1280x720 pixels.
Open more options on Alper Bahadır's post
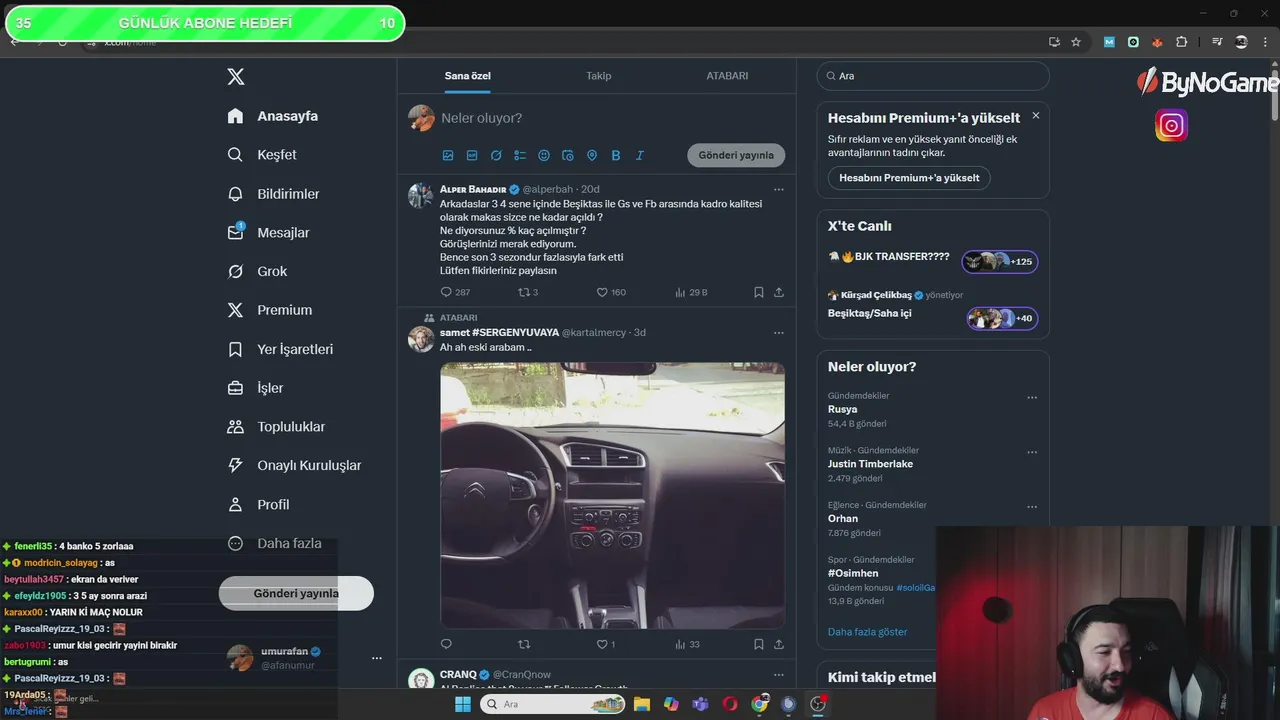point(779,189)
